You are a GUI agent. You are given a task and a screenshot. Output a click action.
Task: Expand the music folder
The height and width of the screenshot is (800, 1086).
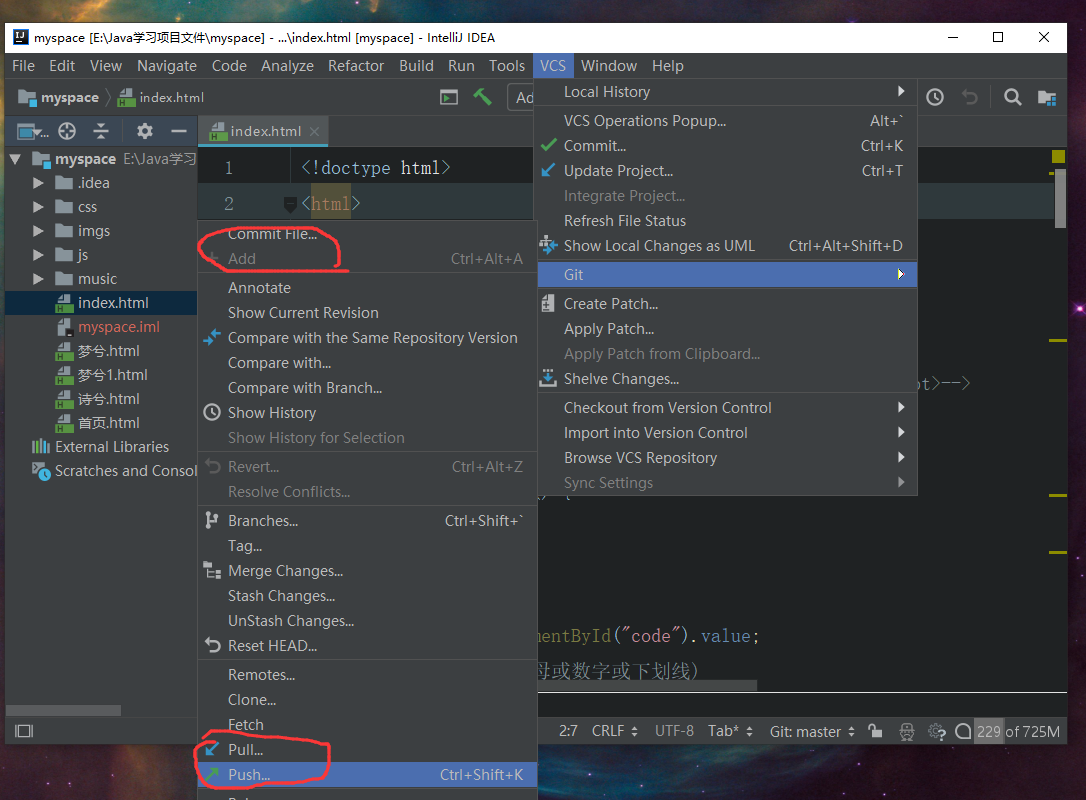38,278
